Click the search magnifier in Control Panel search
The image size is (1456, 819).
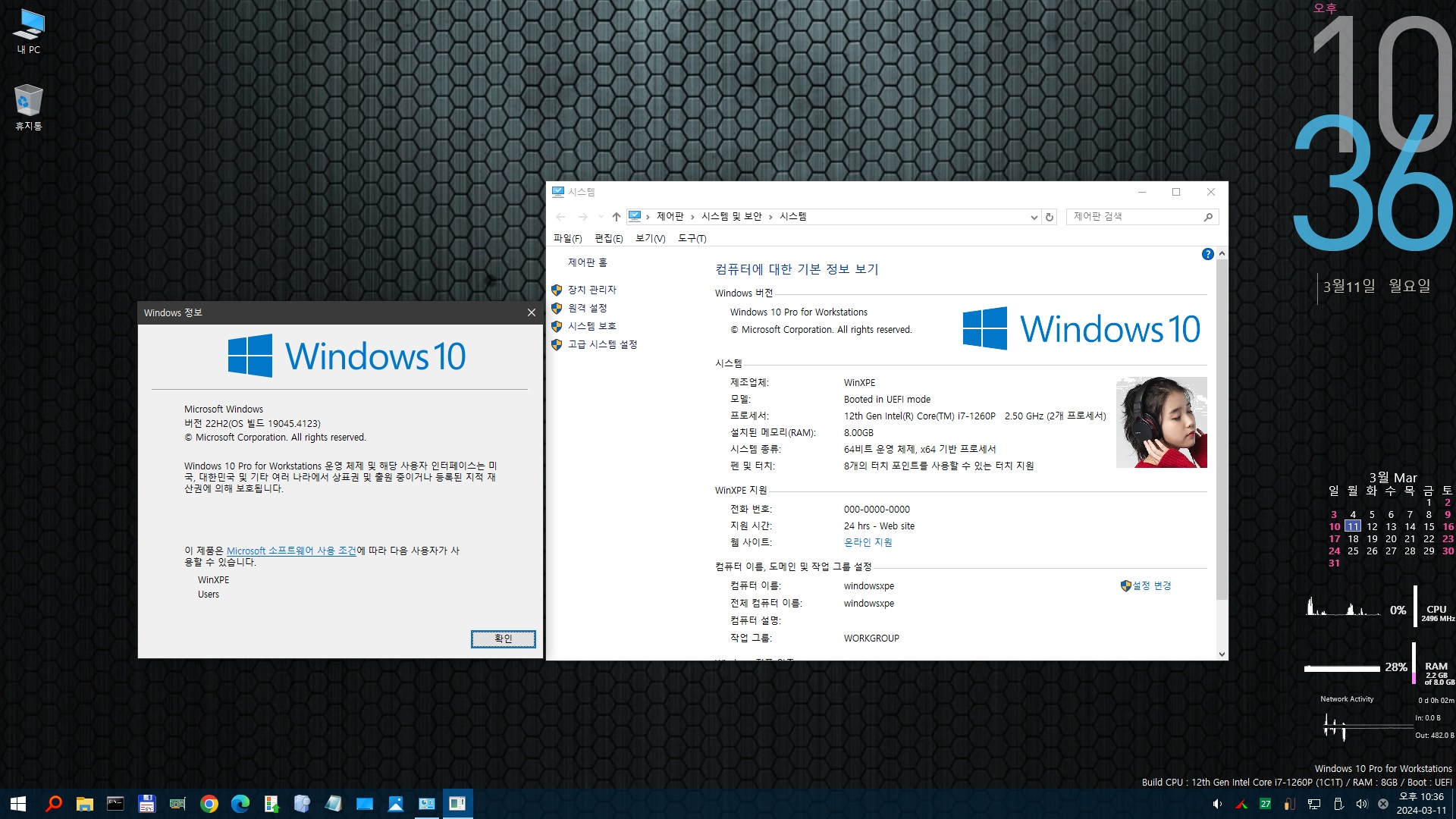pyautogui.click(x=1208, y=217)
